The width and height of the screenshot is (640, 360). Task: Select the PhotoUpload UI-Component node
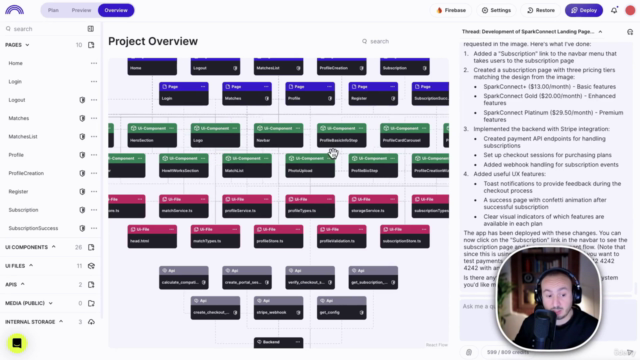pyautogui.click(x=310, y=166)
